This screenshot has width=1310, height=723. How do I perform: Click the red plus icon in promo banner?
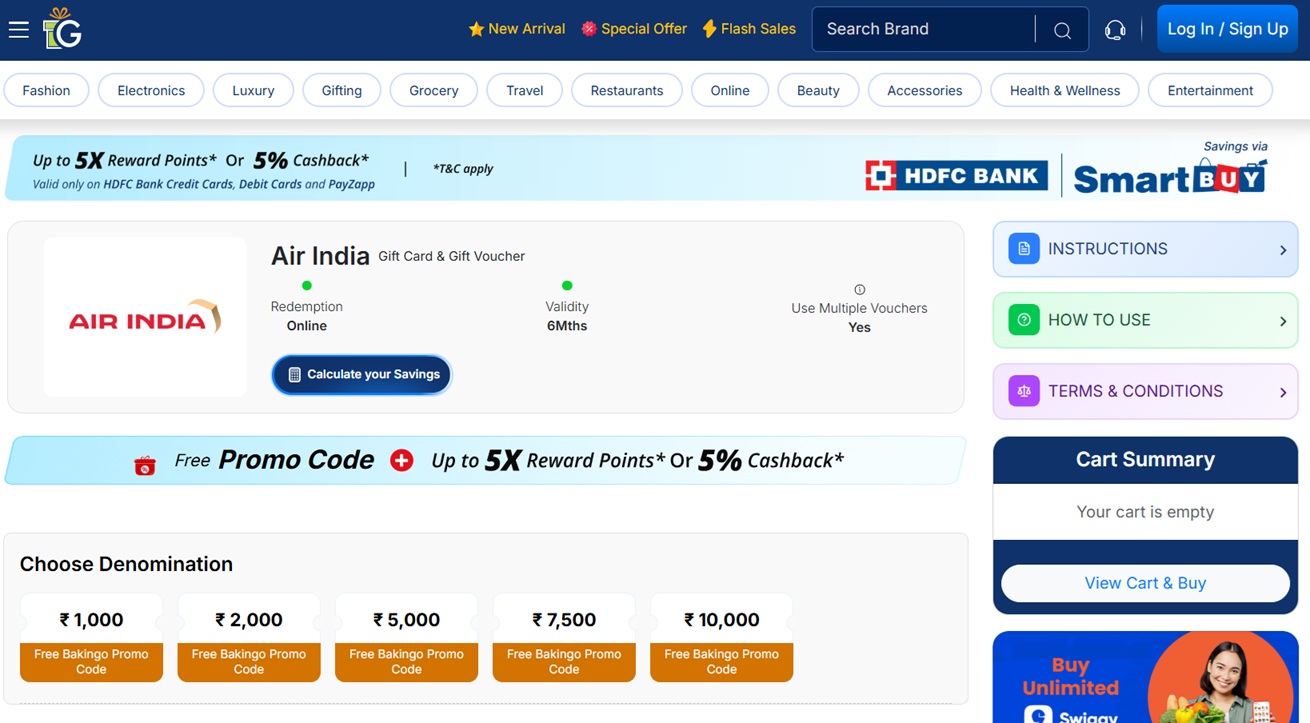click(402, 460)
